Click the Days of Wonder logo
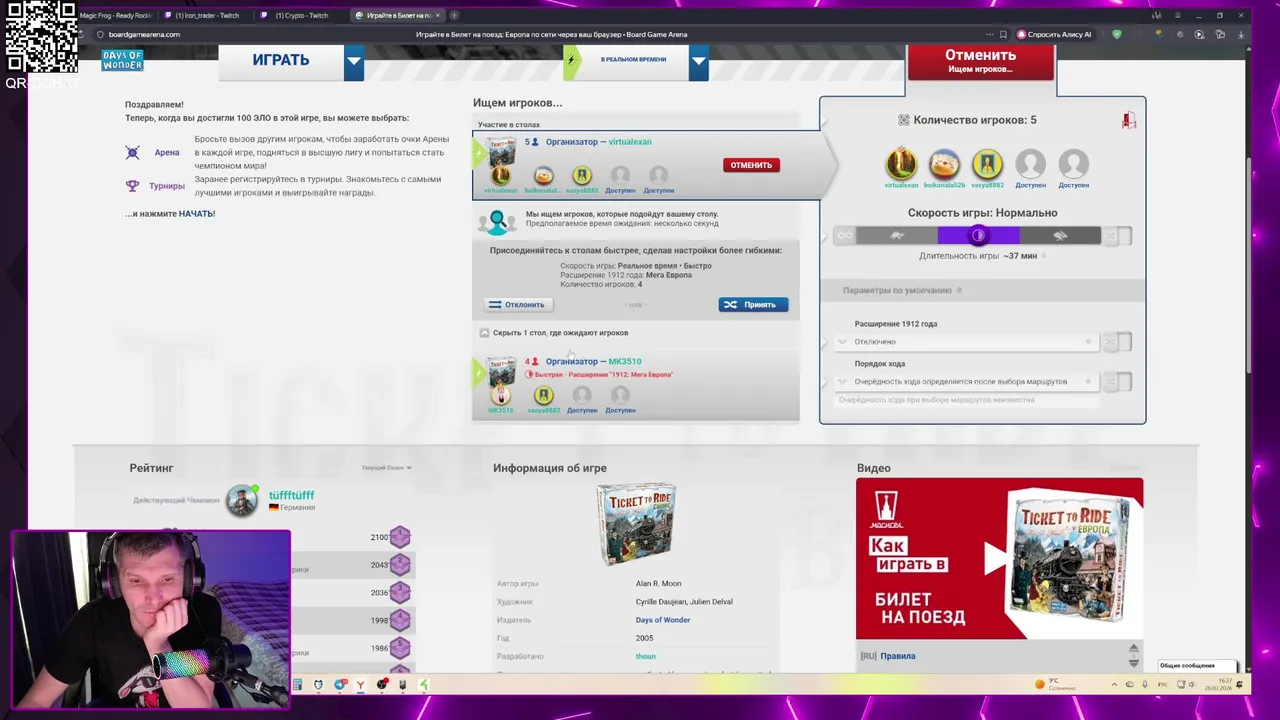1280x720 pixels. (122, 61)
